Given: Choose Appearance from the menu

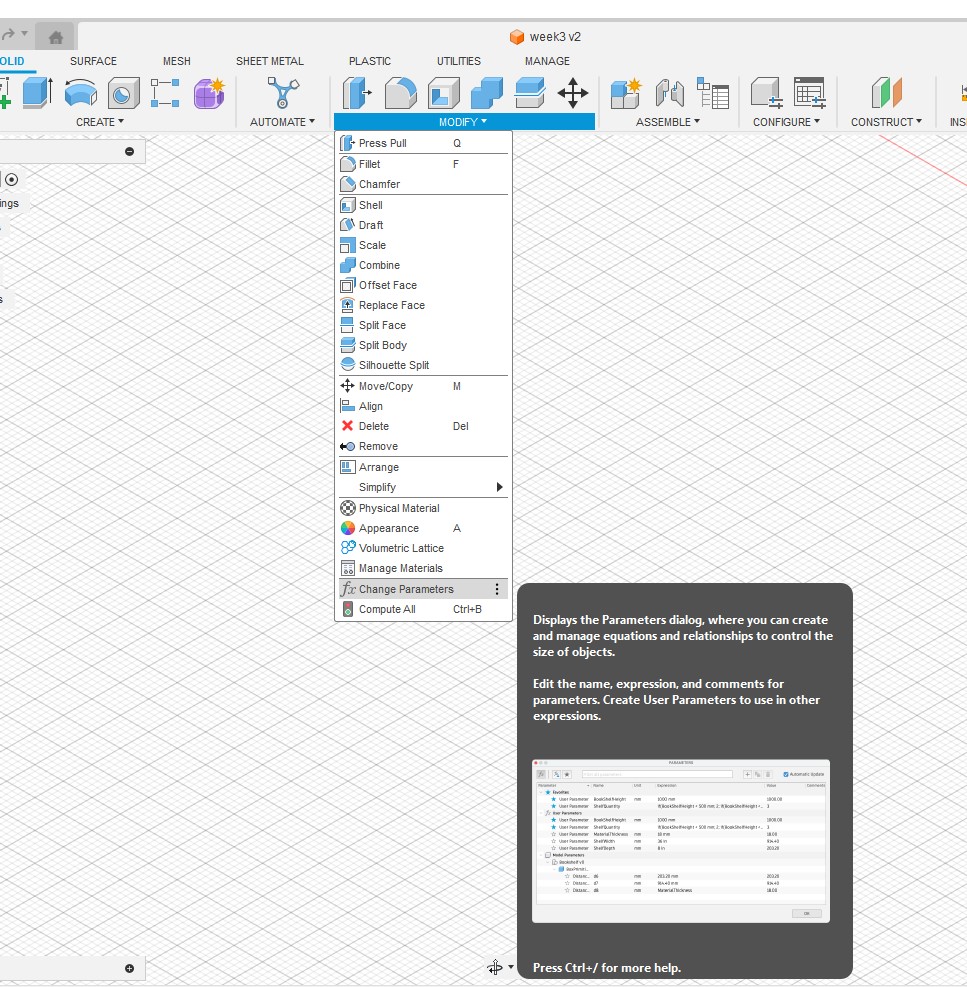Looking at the screenshot, I should coord(423,529).
